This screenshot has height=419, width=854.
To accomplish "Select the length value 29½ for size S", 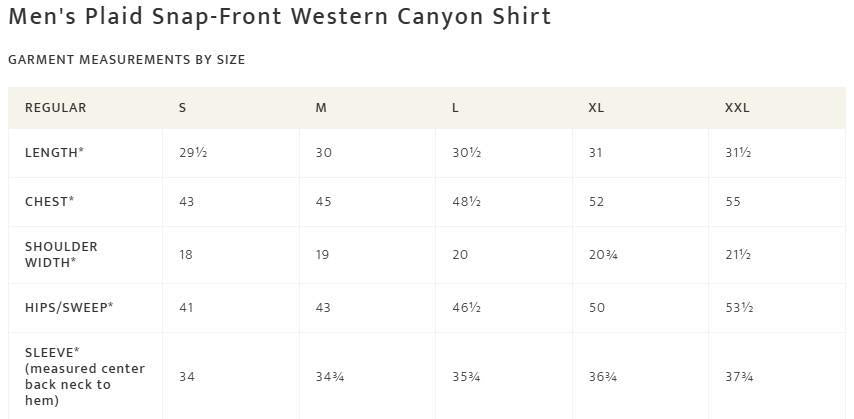I will (x=193, y=153).
